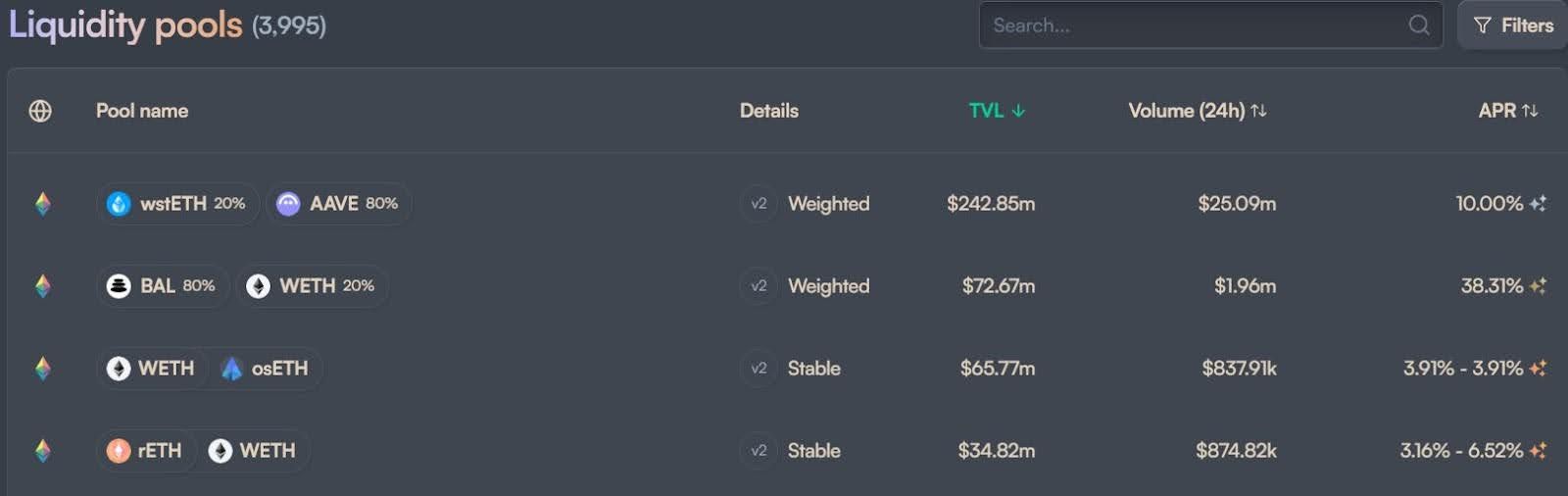The width and height of the screenshot is (1568, 496).
Task: Click APR sparkle icon for 38.31%
Action: click(1538, 286)
